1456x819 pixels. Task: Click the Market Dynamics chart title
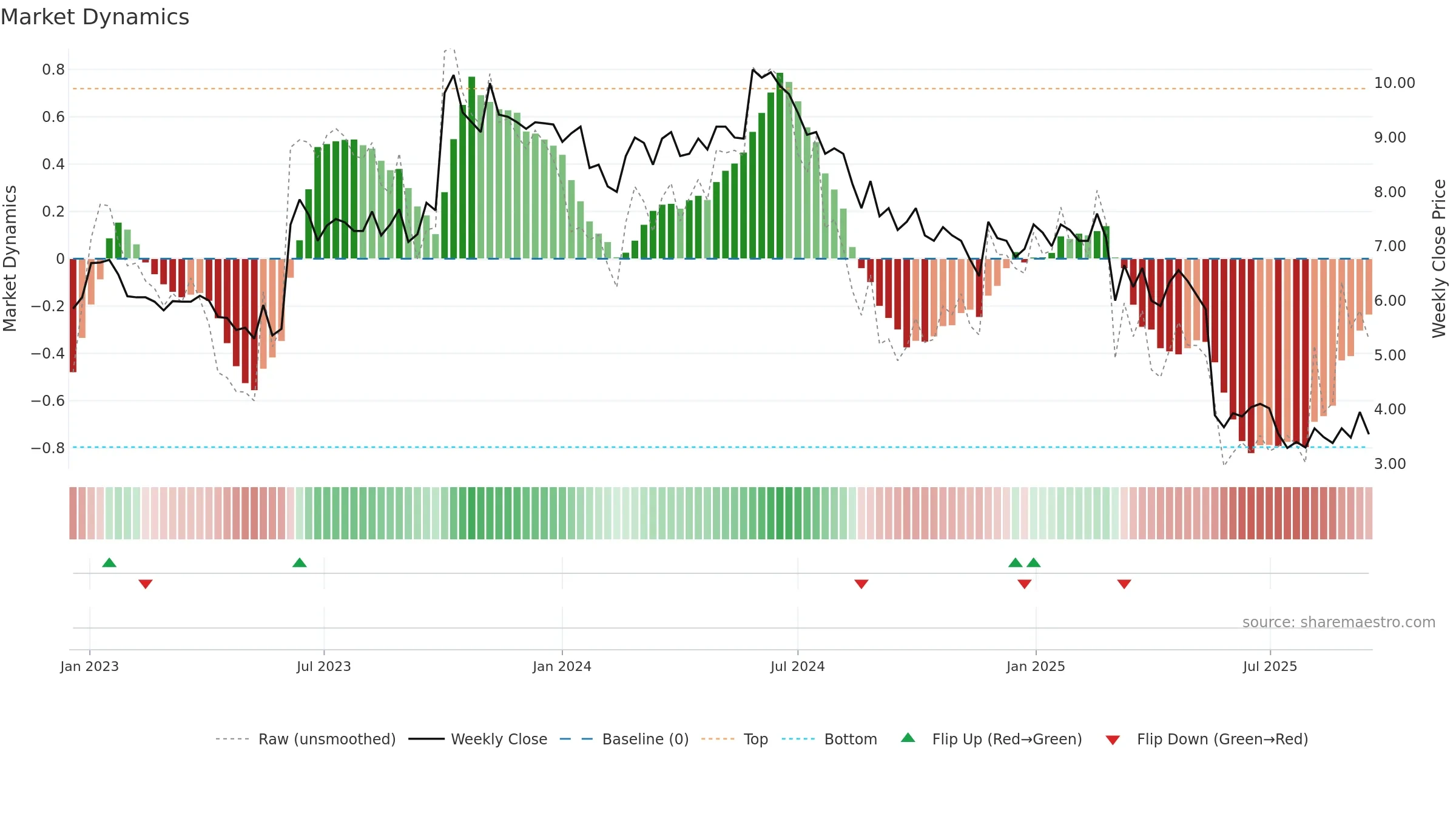pos(95,17)
